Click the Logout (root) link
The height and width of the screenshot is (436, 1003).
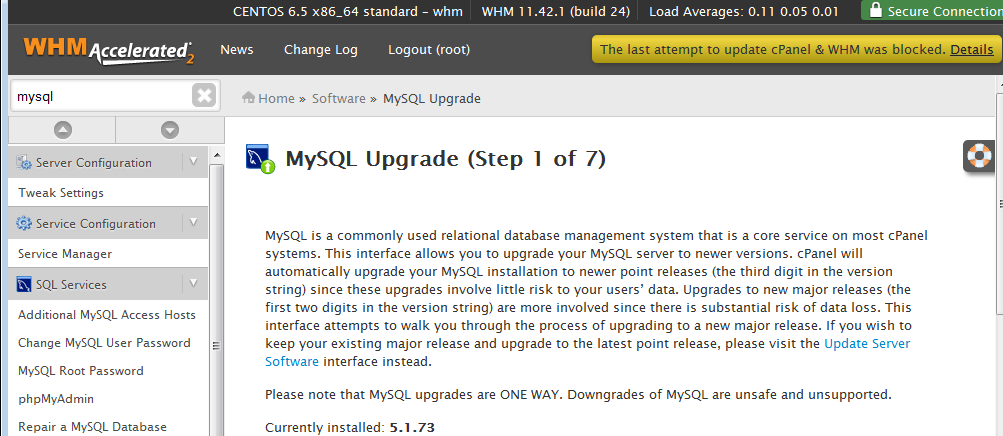429,50
